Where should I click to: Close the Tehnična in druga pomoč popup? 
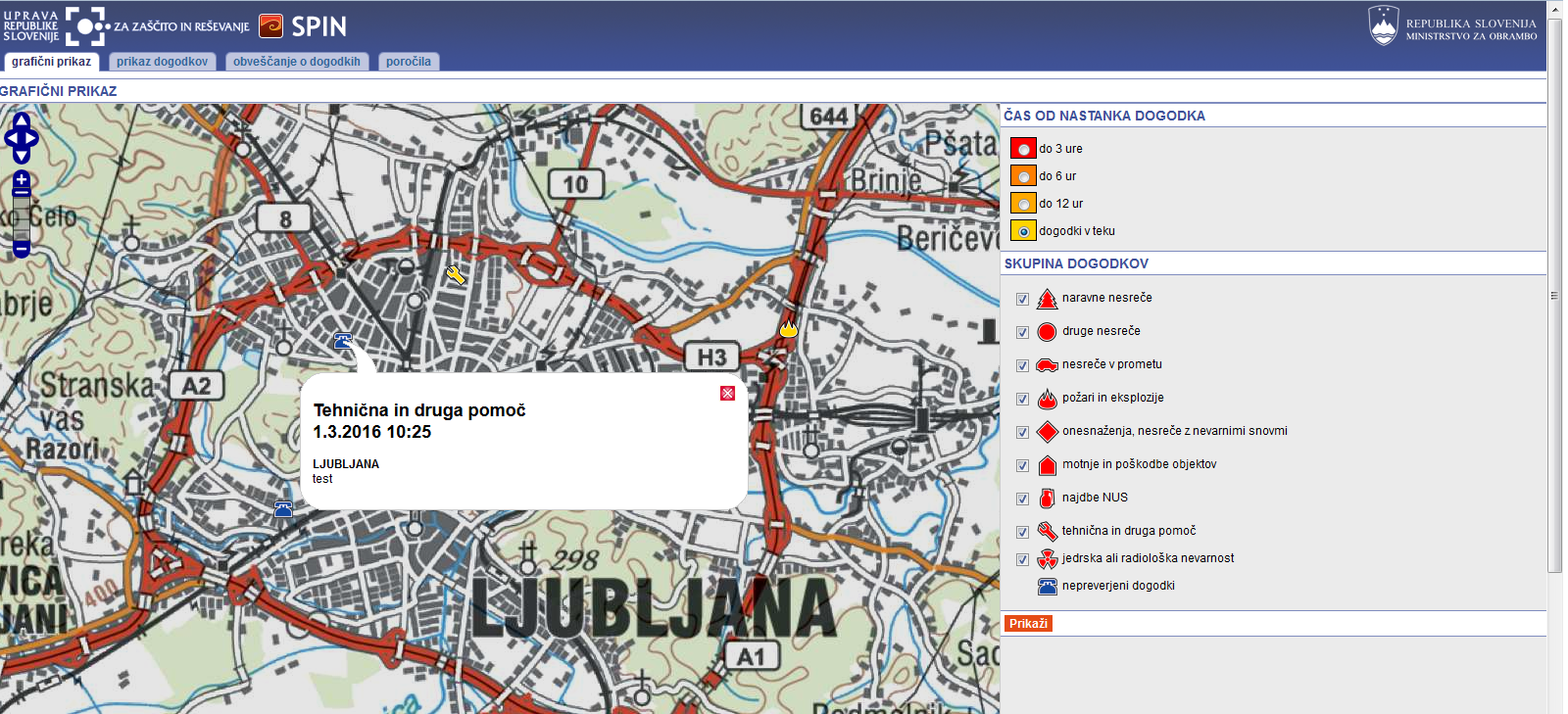(x=727, y=393)
